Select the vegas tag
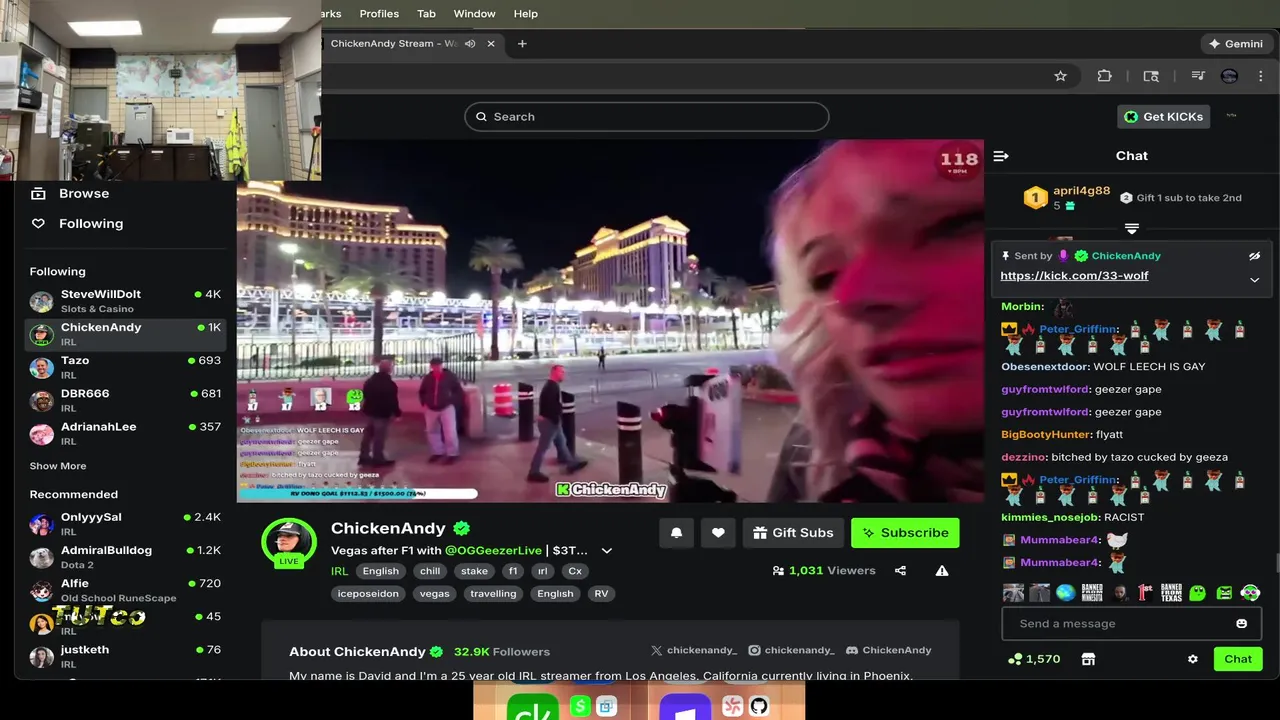 click(x=434, y=594)
